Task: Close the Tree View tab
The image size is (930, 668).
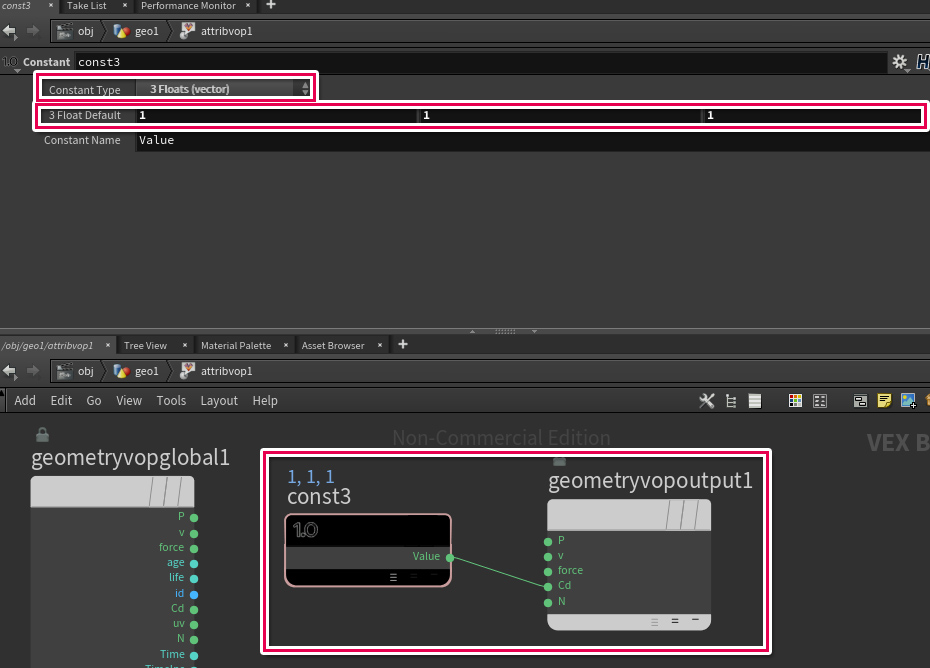Action: (x=184, y=345)
